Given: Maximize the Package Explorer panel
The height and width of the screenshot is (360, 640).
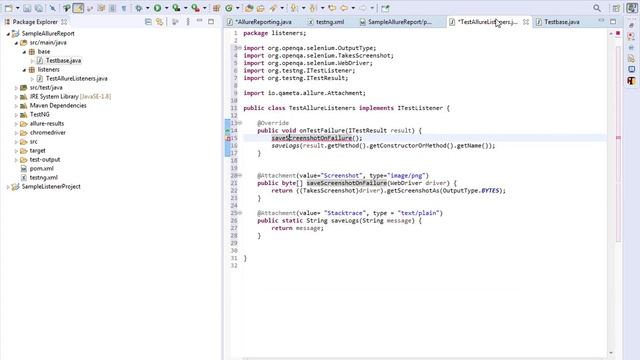Looking at the screenshot, I should 211,22.
